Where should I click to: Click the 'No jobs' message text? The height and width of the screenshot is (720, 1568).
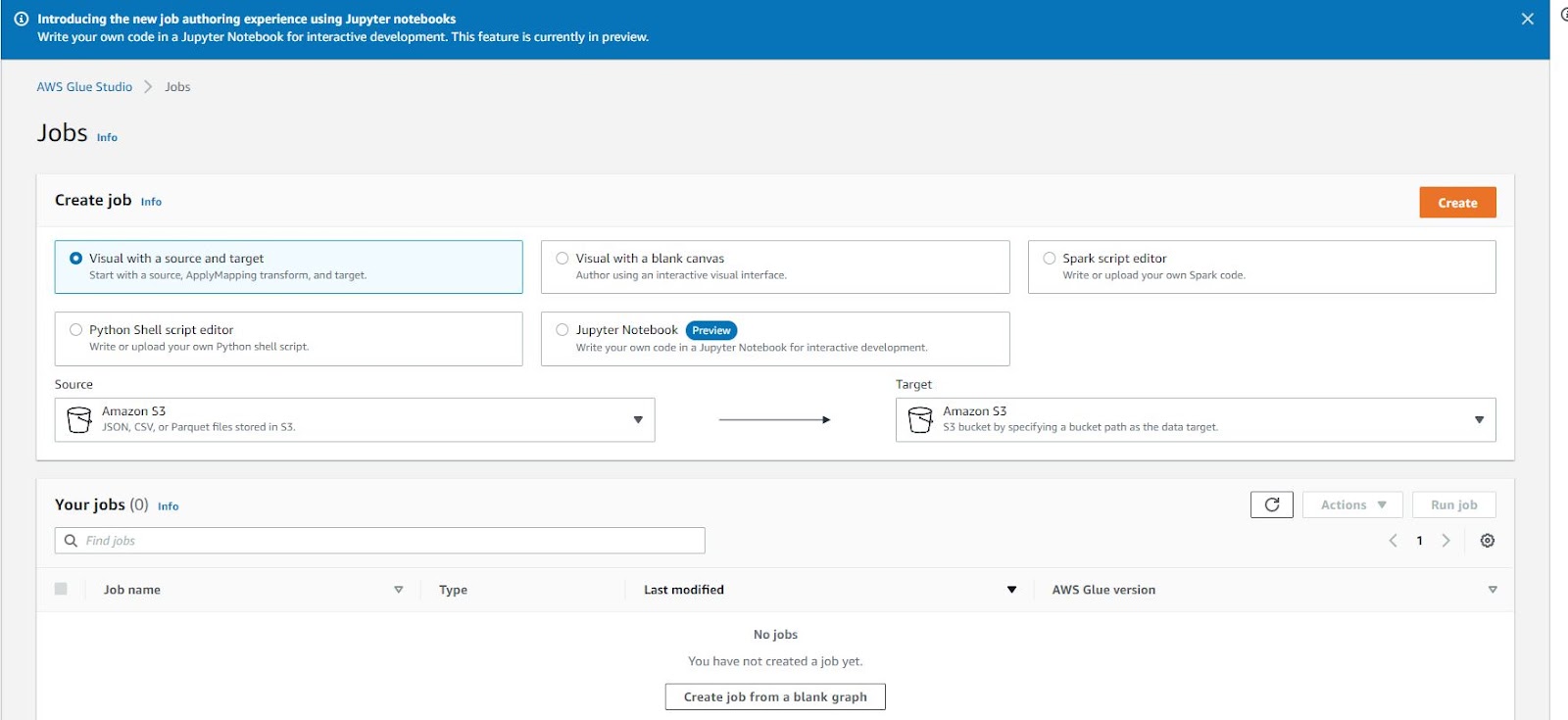tap(775, 635)
